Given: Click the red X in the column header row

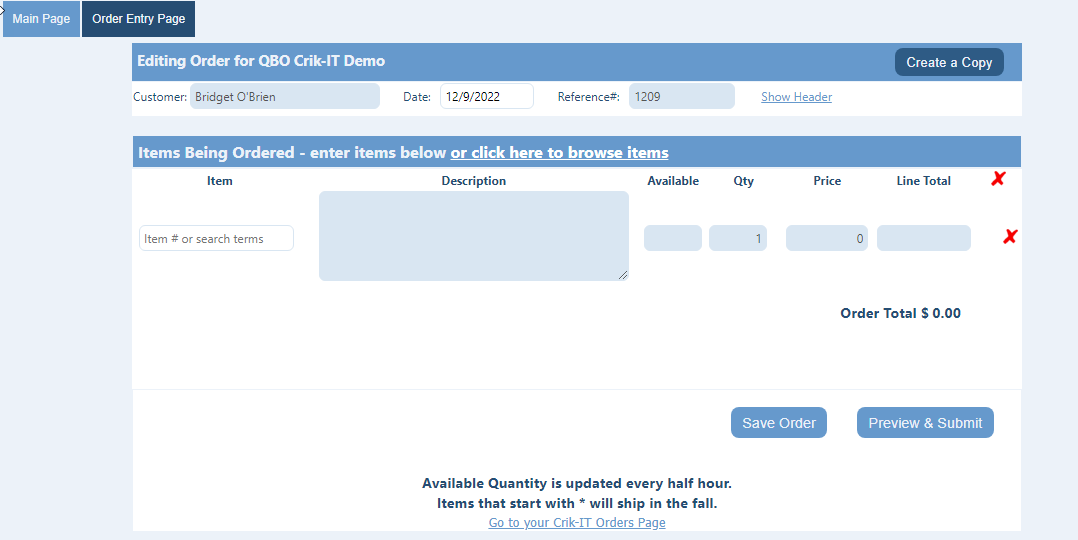Looking at the screenshot, I should (x=997, y=179).
